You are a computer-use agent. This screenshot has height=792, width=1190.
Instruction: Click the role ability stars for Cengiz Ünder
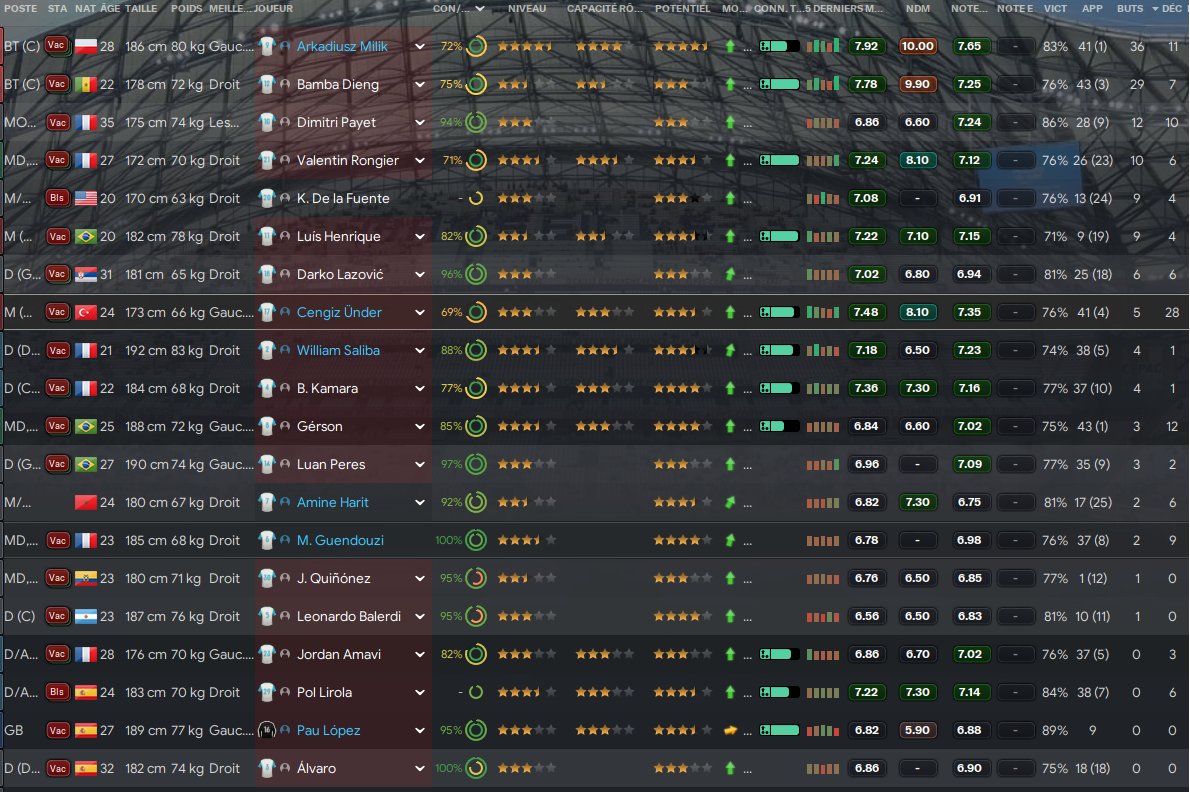pos(604,313)
